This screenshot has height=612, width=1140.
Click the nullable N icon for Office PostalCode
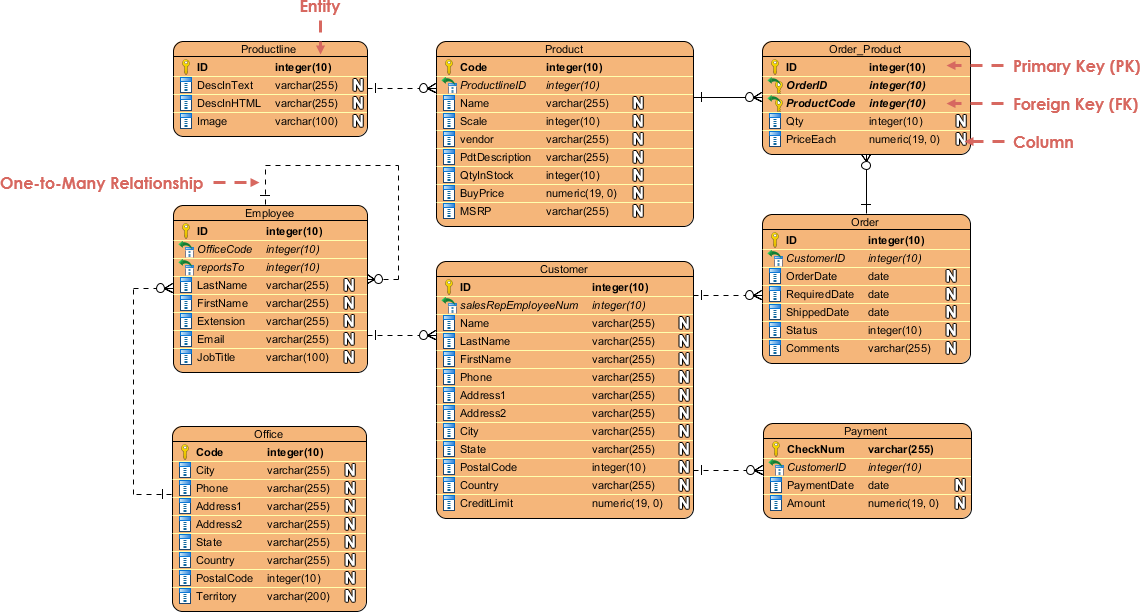point(350,579)
